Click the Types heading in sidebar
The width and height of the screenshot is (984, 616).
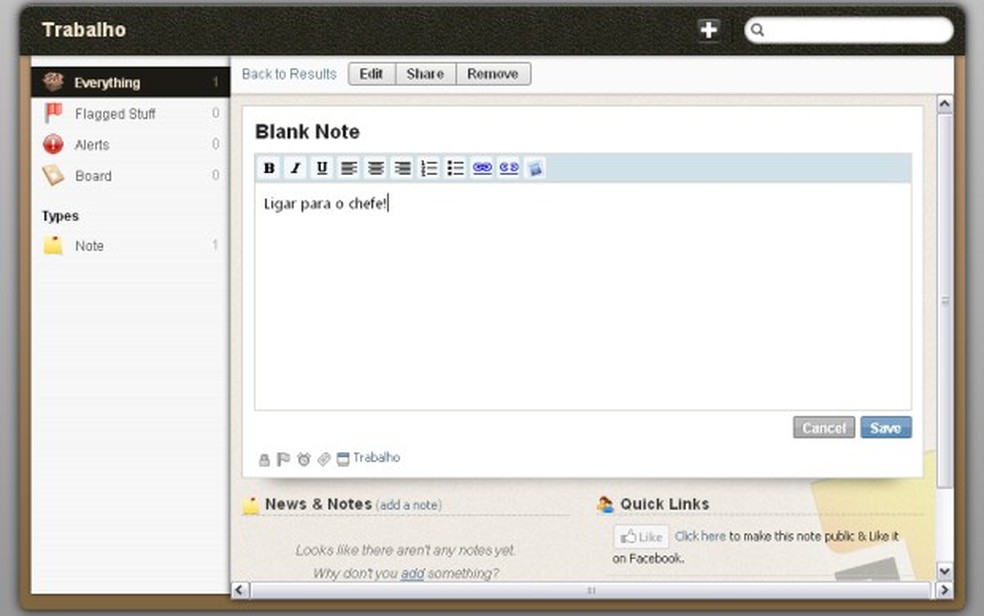(60, 216)
